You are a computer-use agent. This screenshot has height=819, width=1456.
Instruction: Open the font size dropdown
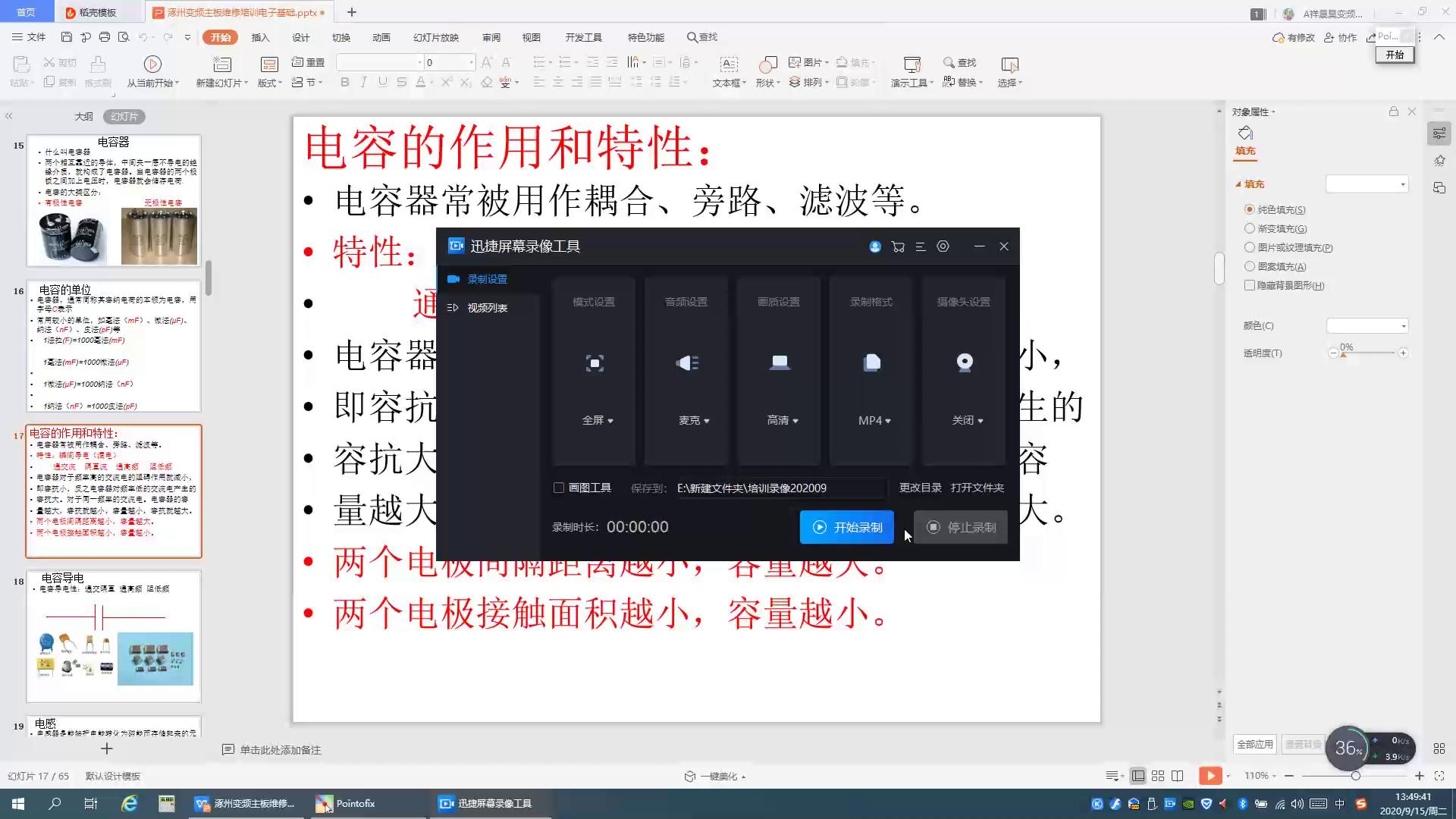[x=471, y=63]
